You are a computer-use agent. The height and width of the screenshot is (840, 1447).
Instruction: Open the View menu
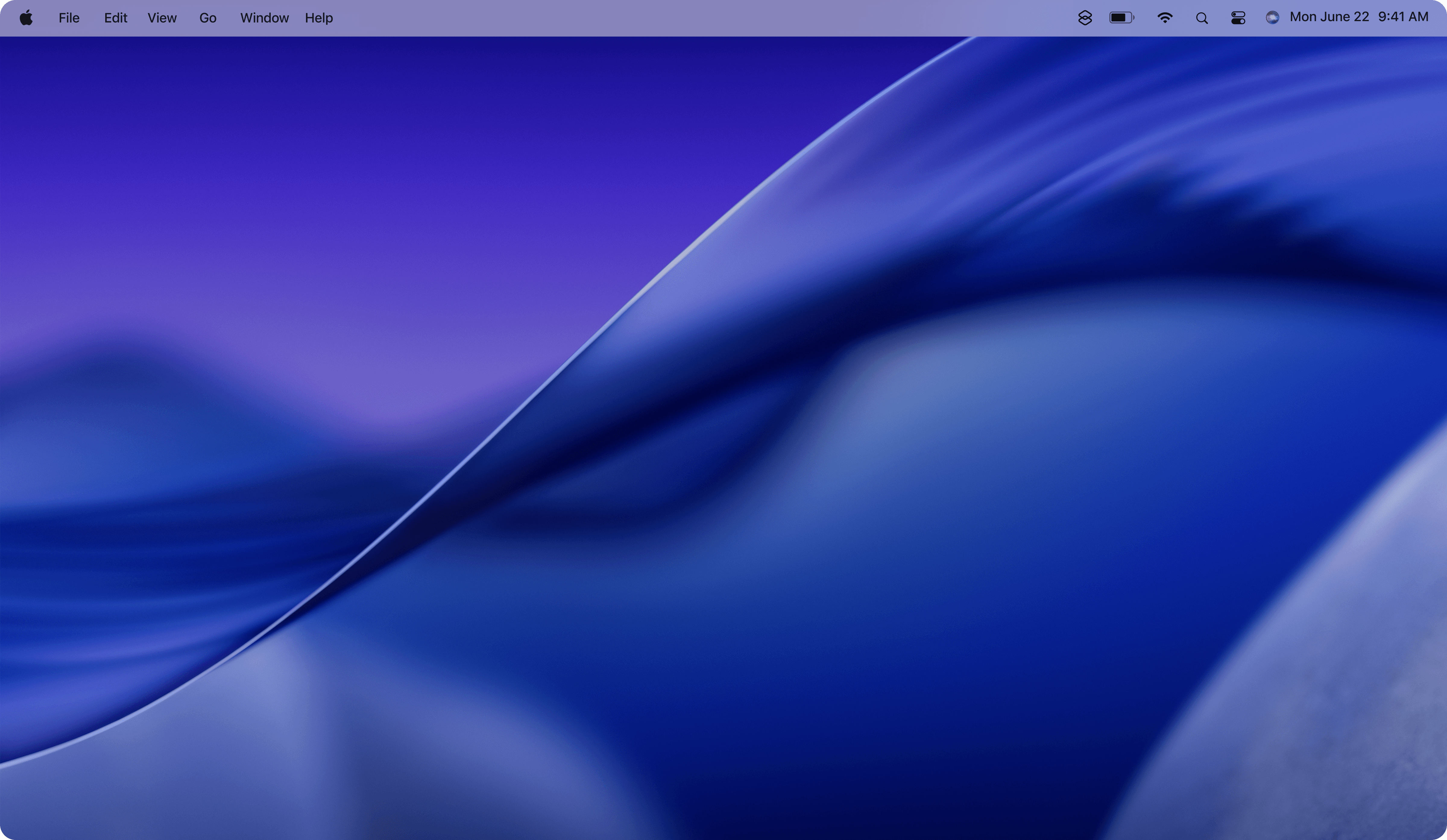click(x=162, y=18)
